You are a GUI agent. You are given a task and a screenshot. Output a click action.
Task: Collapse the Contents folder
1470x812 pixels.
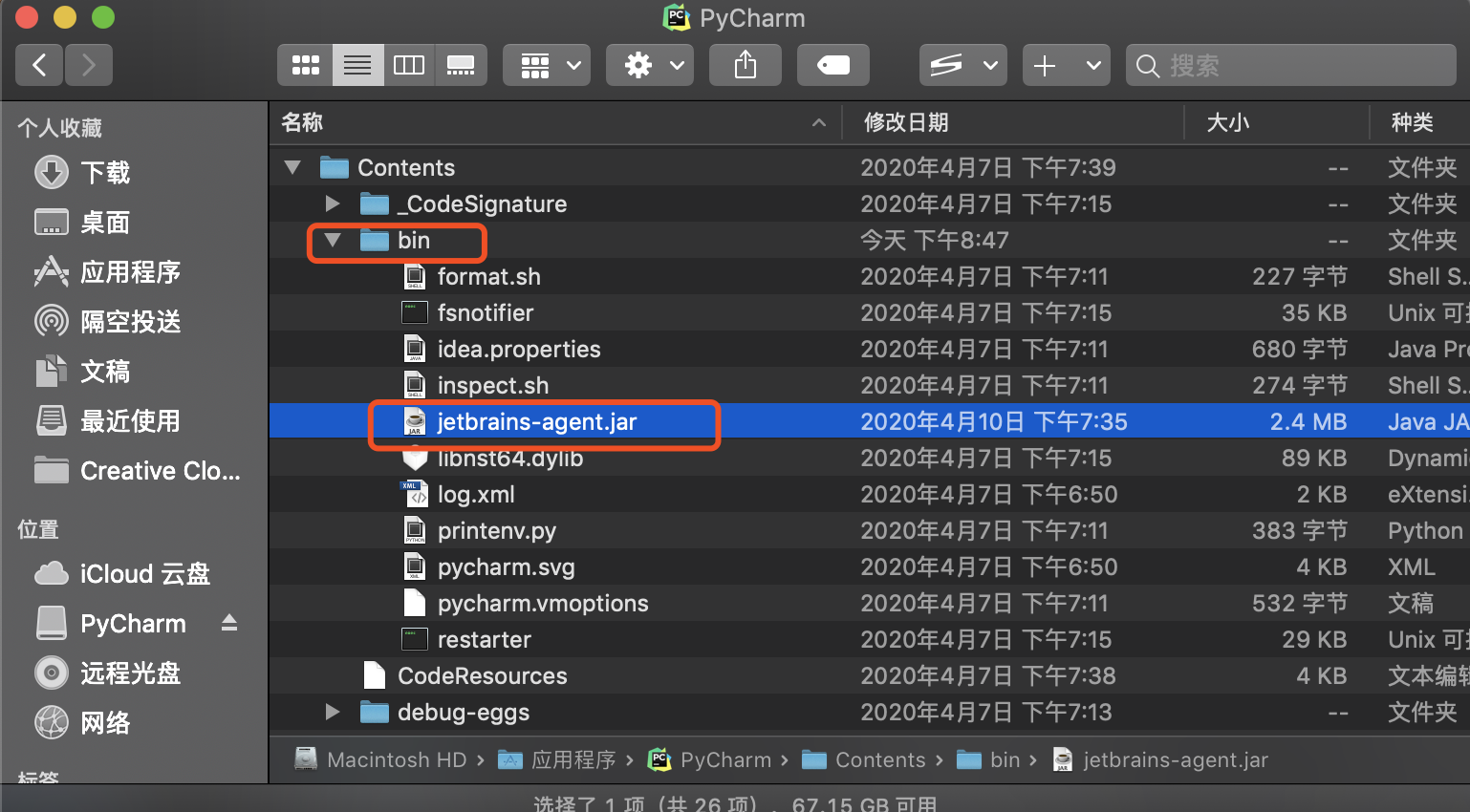coord(292,168)
